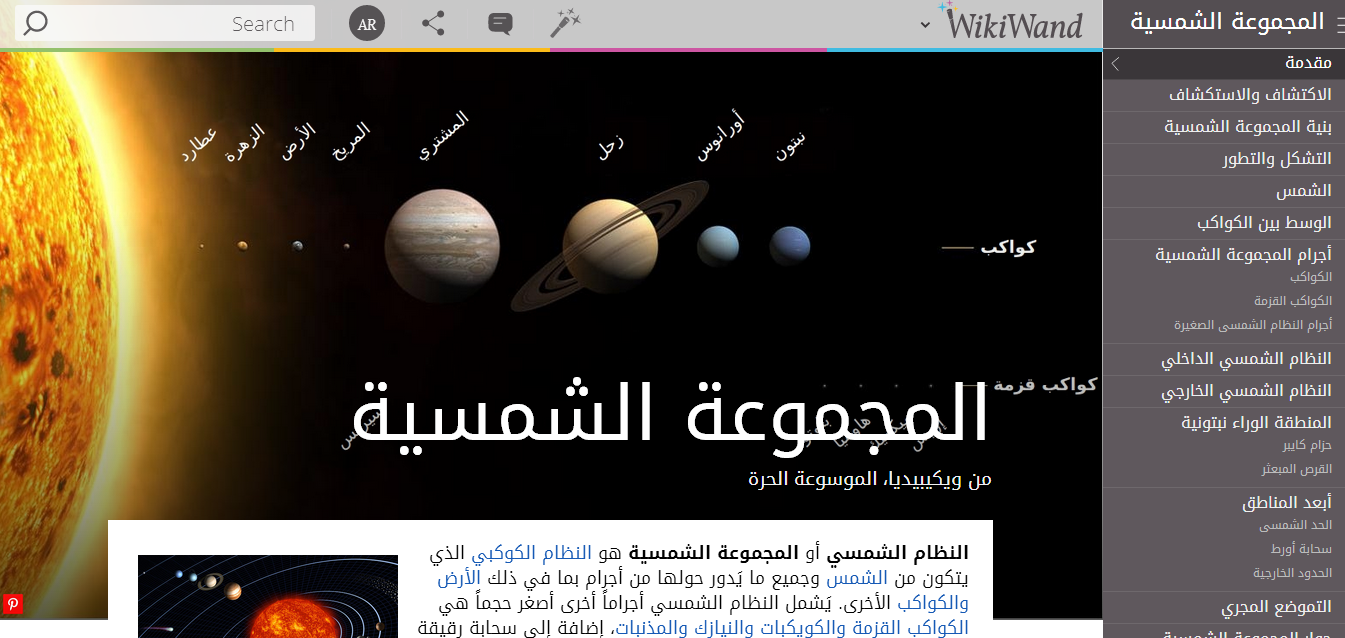Click the share icon

[433, 24]
